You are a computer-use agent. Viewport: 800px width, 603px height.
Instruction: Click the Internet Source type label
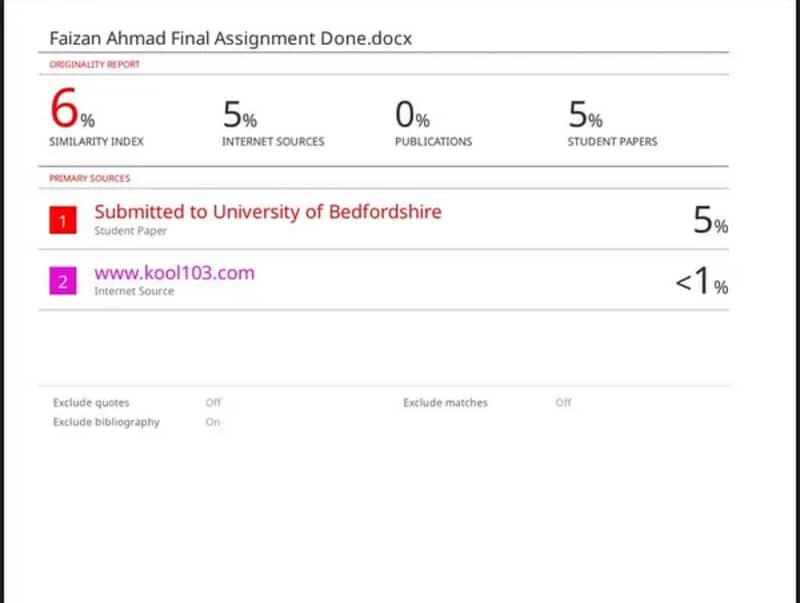(x=134, y=291)
